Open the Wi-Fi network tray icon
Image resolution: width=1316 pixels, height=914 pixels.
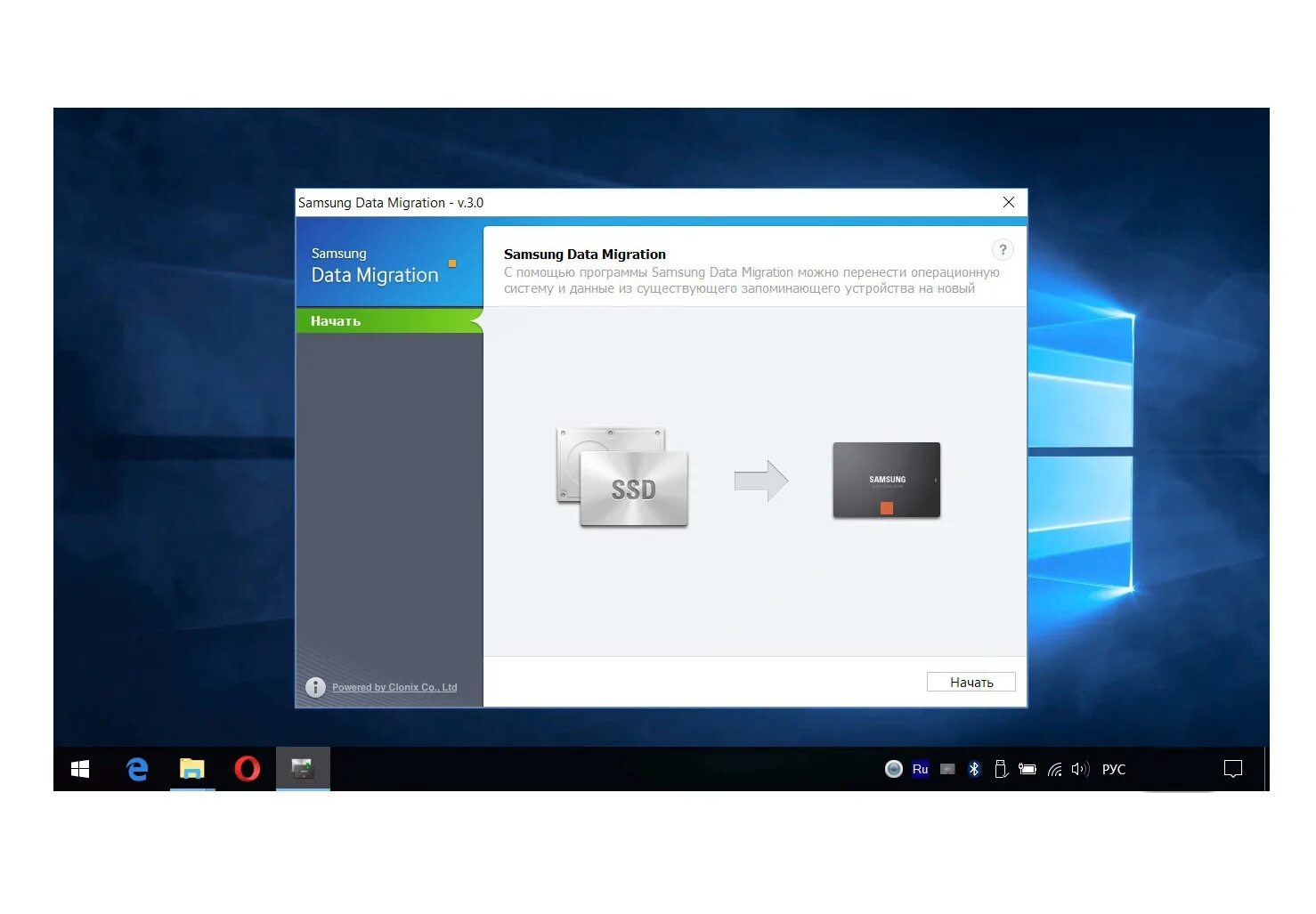click(x=1055, y=769)
